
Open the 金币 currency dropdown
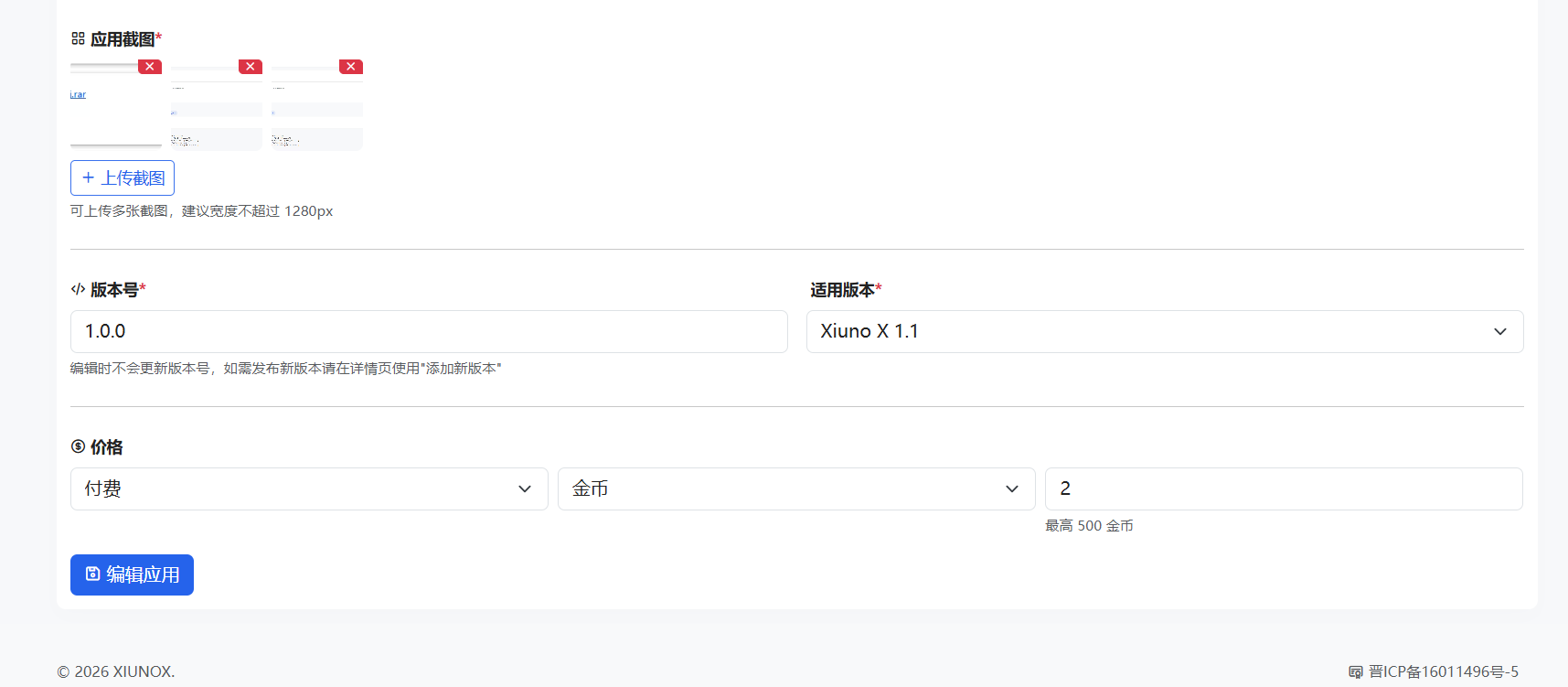[x=796, y=488]
